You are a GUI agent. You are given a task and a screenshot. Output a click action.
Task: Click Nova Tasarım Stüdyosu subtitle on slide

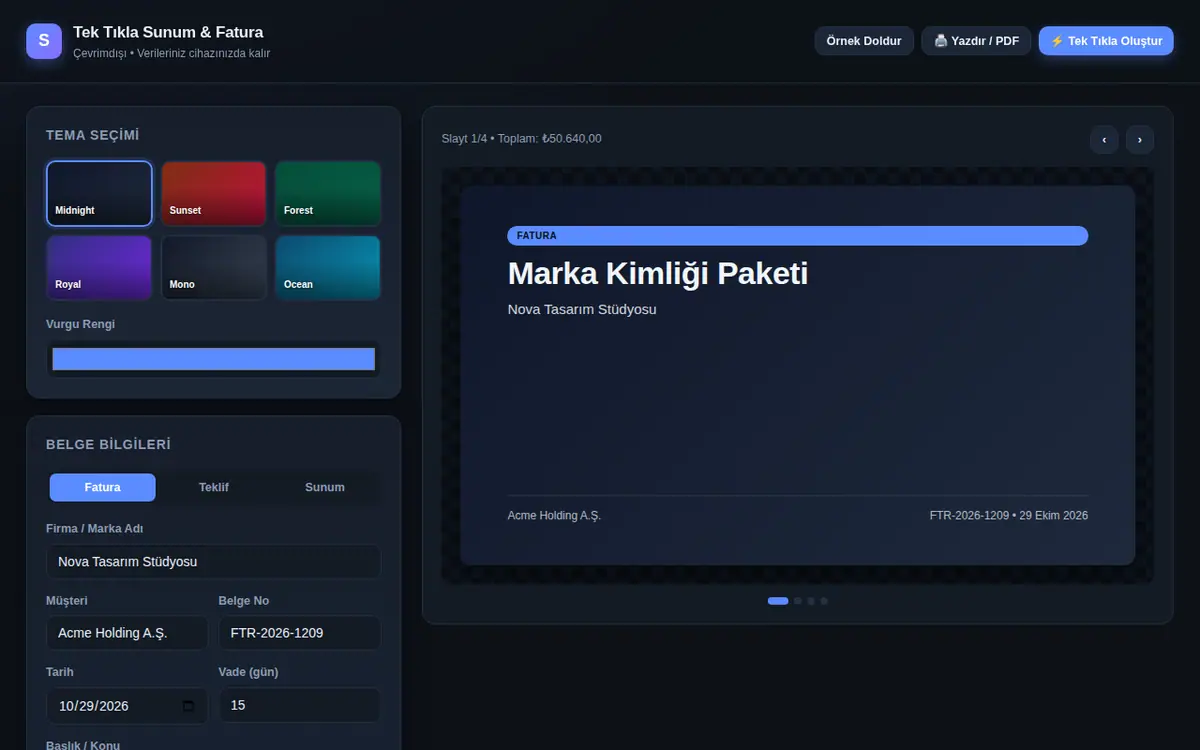pyautogui.click(x=582, y=310)
